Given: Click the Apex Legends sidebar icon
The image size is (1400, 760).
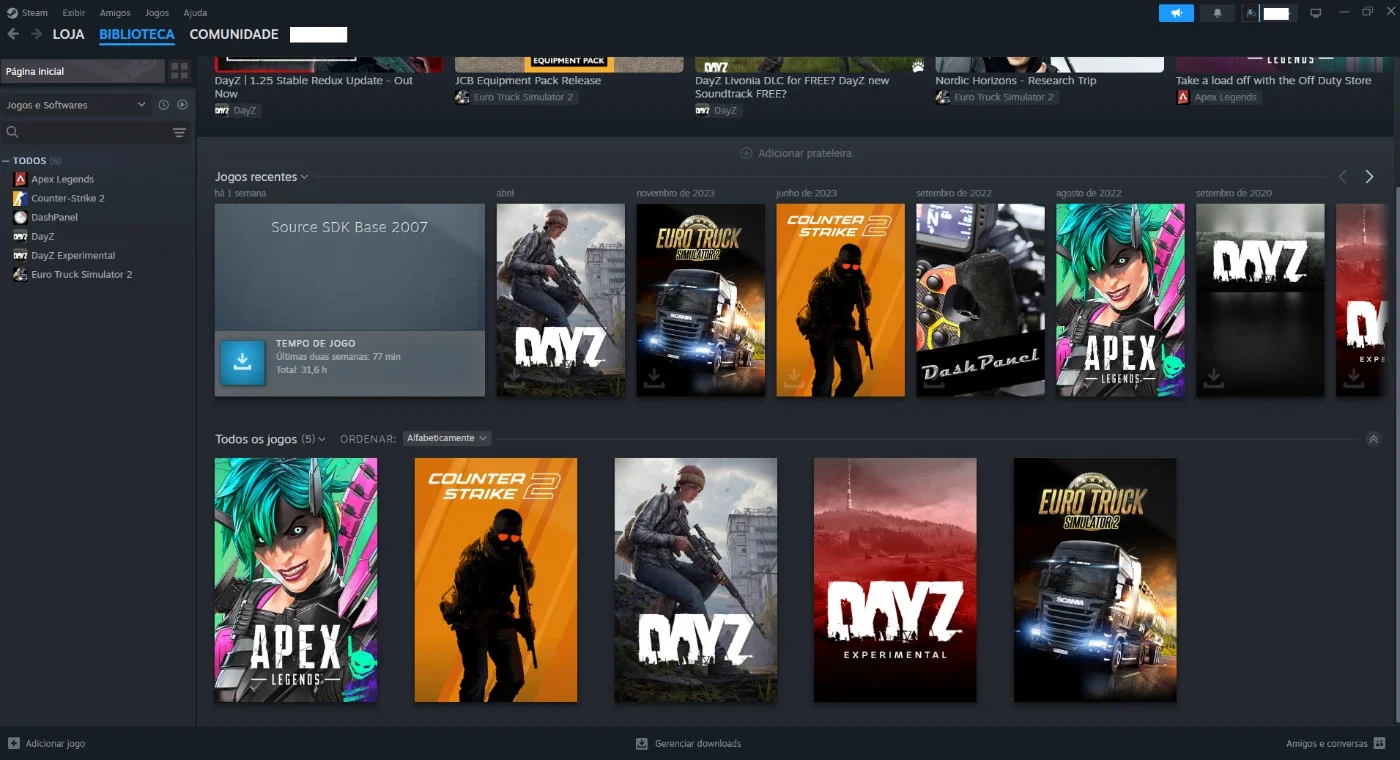Looking at the screenshot, I should click(20, 179).
